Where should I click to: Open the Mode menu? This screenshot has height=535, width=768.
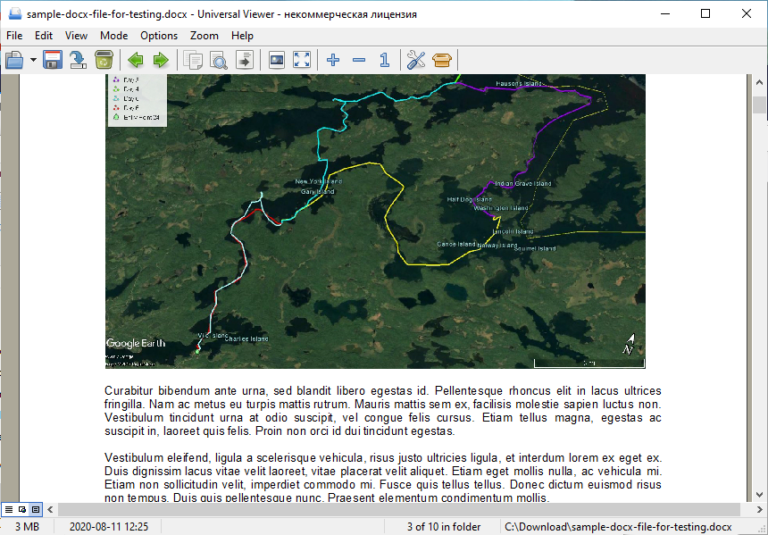coord(114,35)
